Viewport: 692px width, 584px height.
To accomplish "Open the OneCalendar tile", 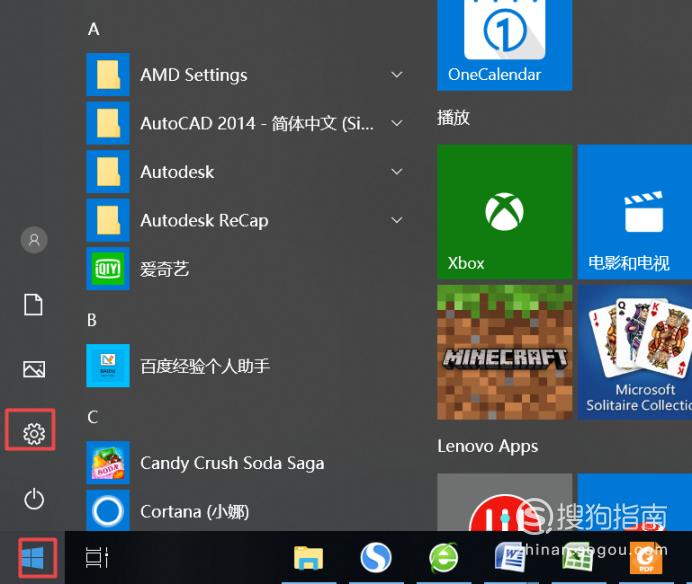I will [x=504, y=44].
